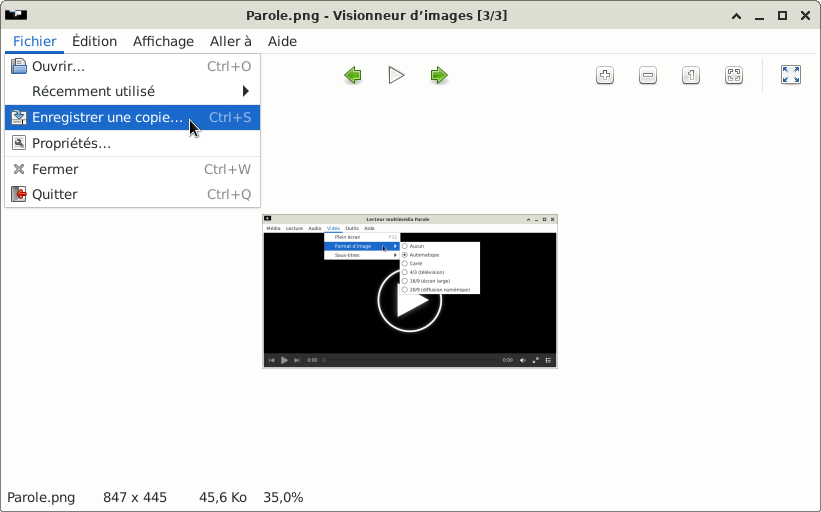Screen dimensions: 821x512
Task: Click the 847 x 445 dimensions text
Action: [135, 497]
